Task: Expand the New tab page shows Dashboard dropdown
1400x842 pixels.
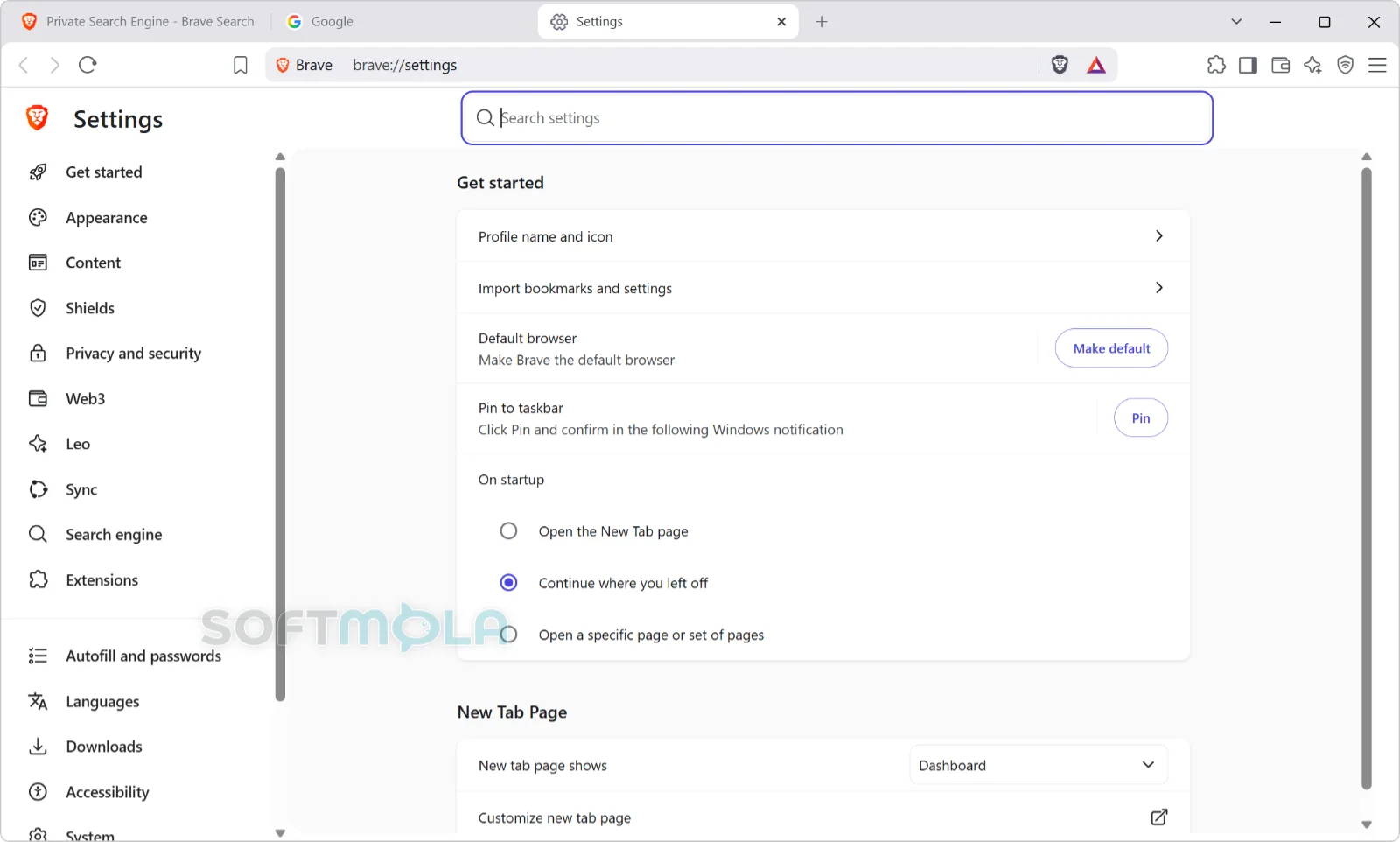Action: pos(1039,765)
